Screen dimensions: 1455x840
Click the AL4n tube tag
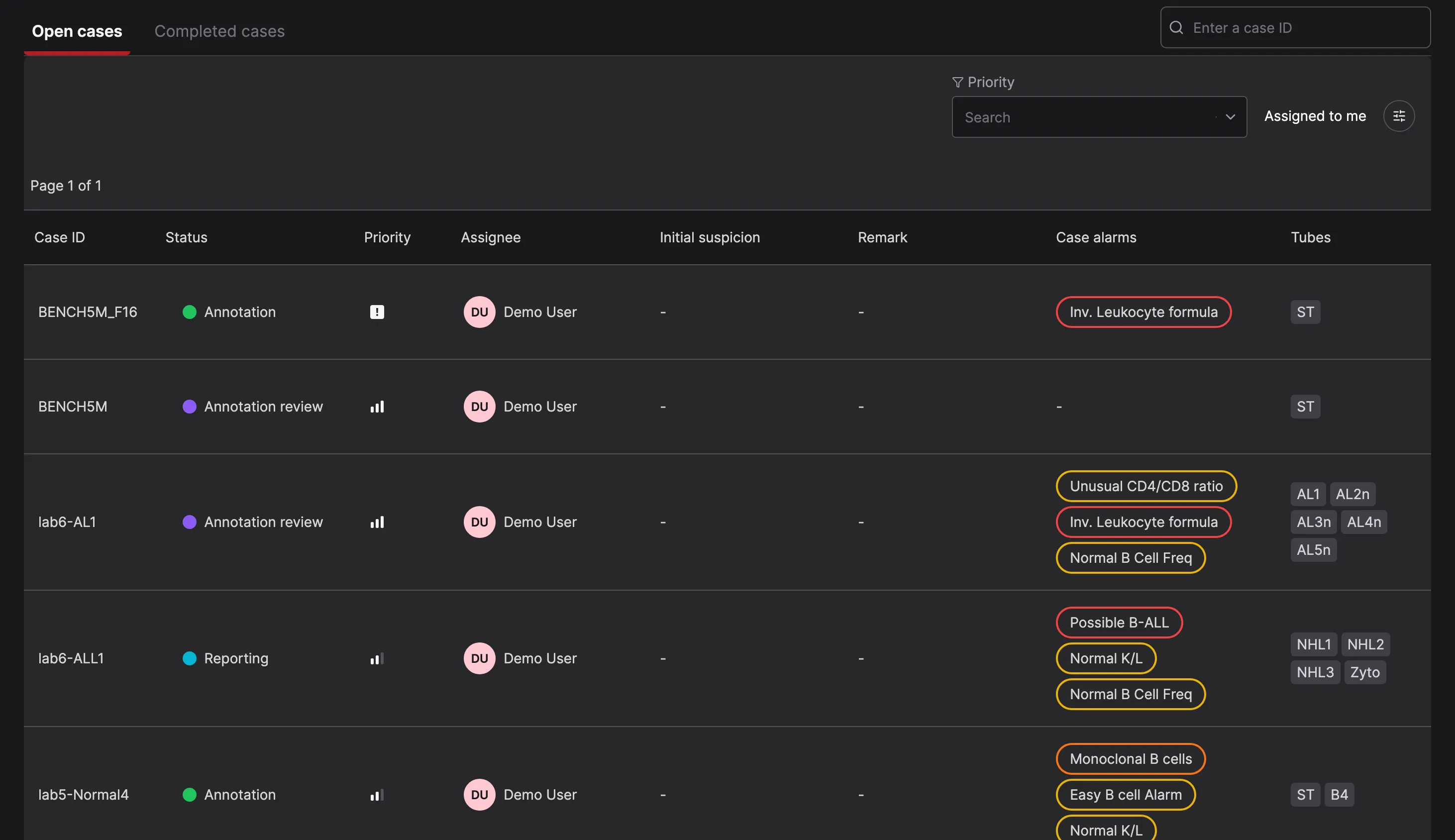tap(1364, 522)
